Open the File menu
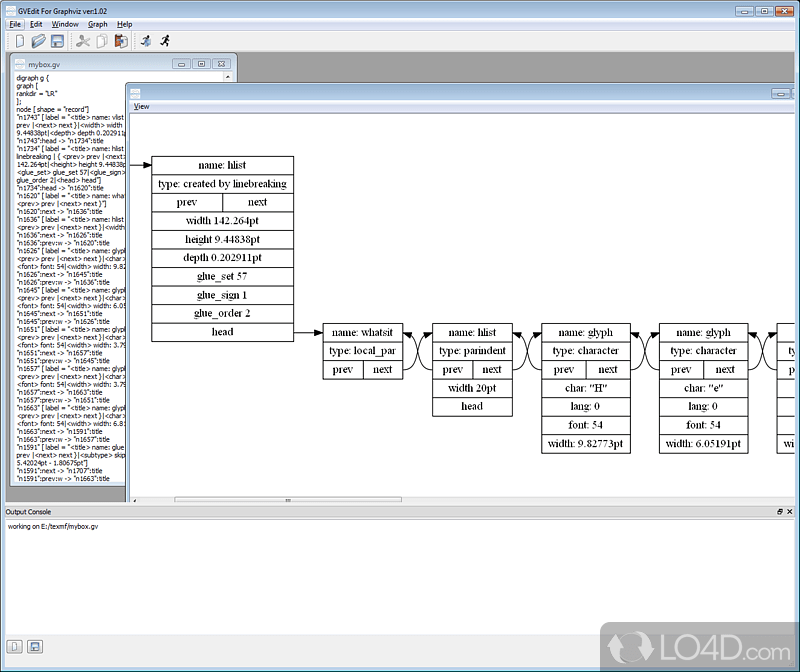This screenshot has width=800, height=672. (x=15, y=24)
